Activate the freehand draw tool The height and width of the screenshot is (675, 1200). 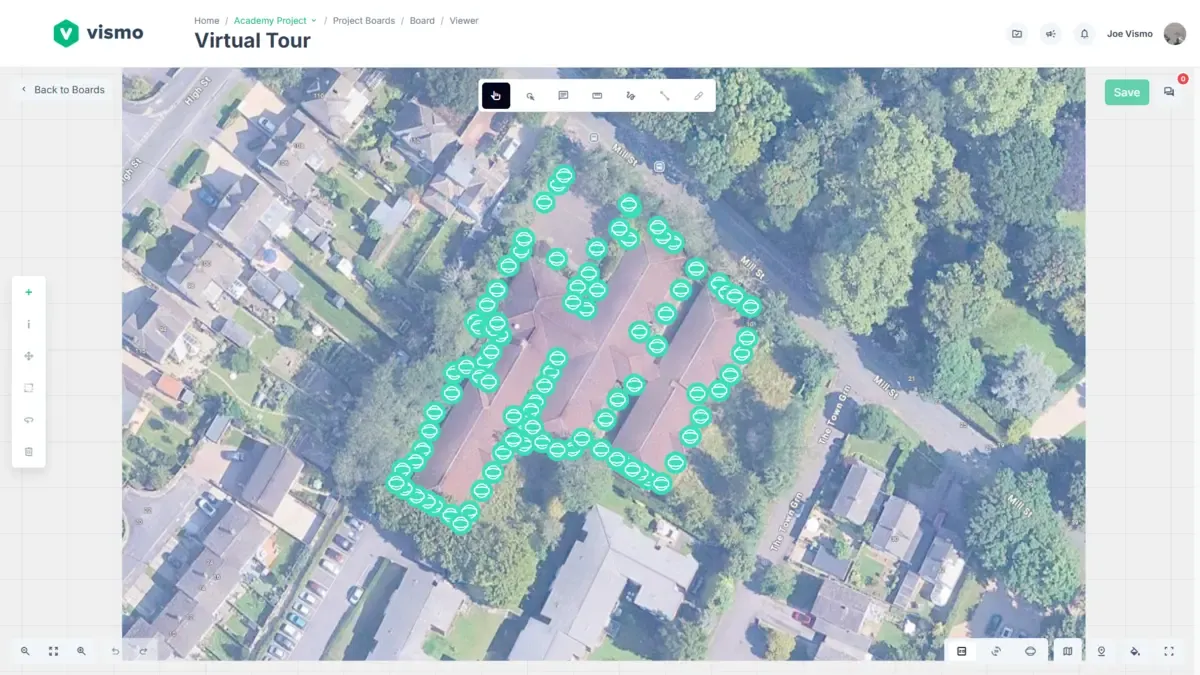click(630, 95)
